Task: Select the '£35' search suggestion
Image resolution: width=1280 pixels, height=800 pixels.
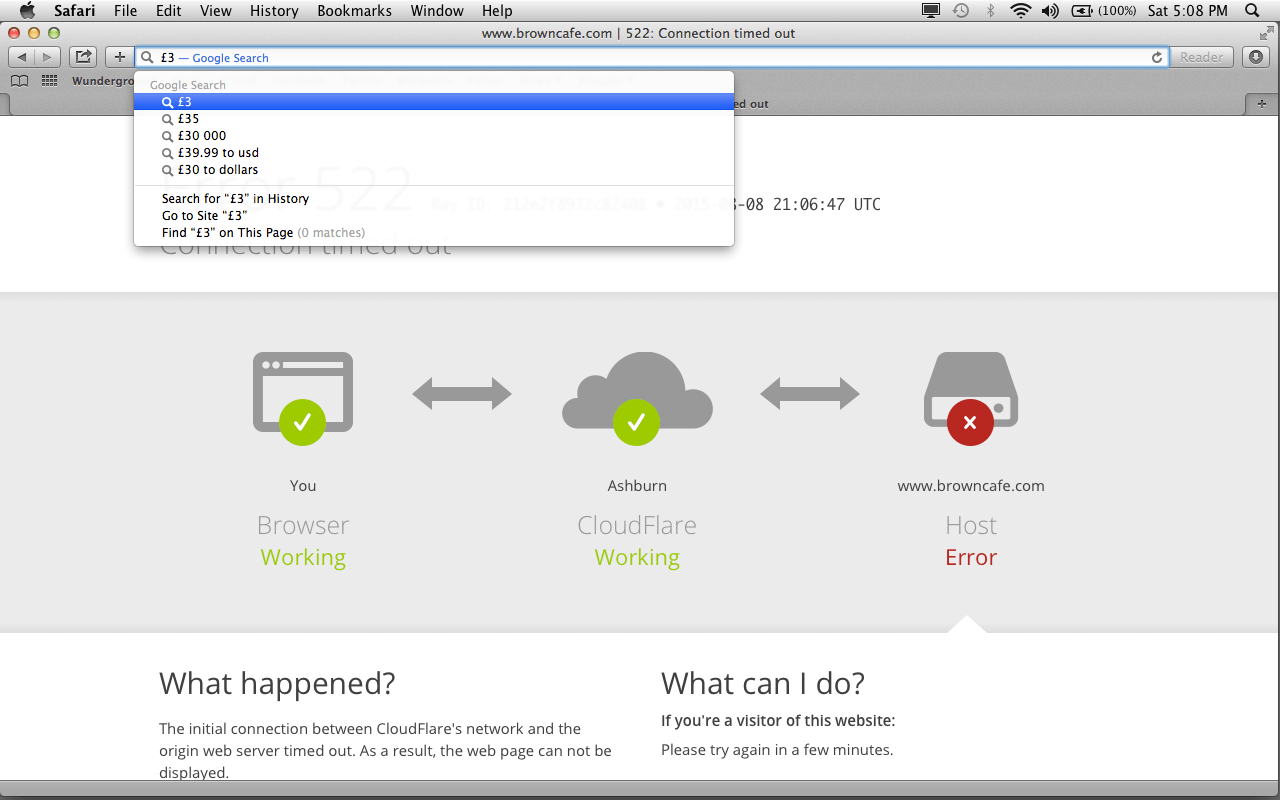Action: (x=434, y=119)
